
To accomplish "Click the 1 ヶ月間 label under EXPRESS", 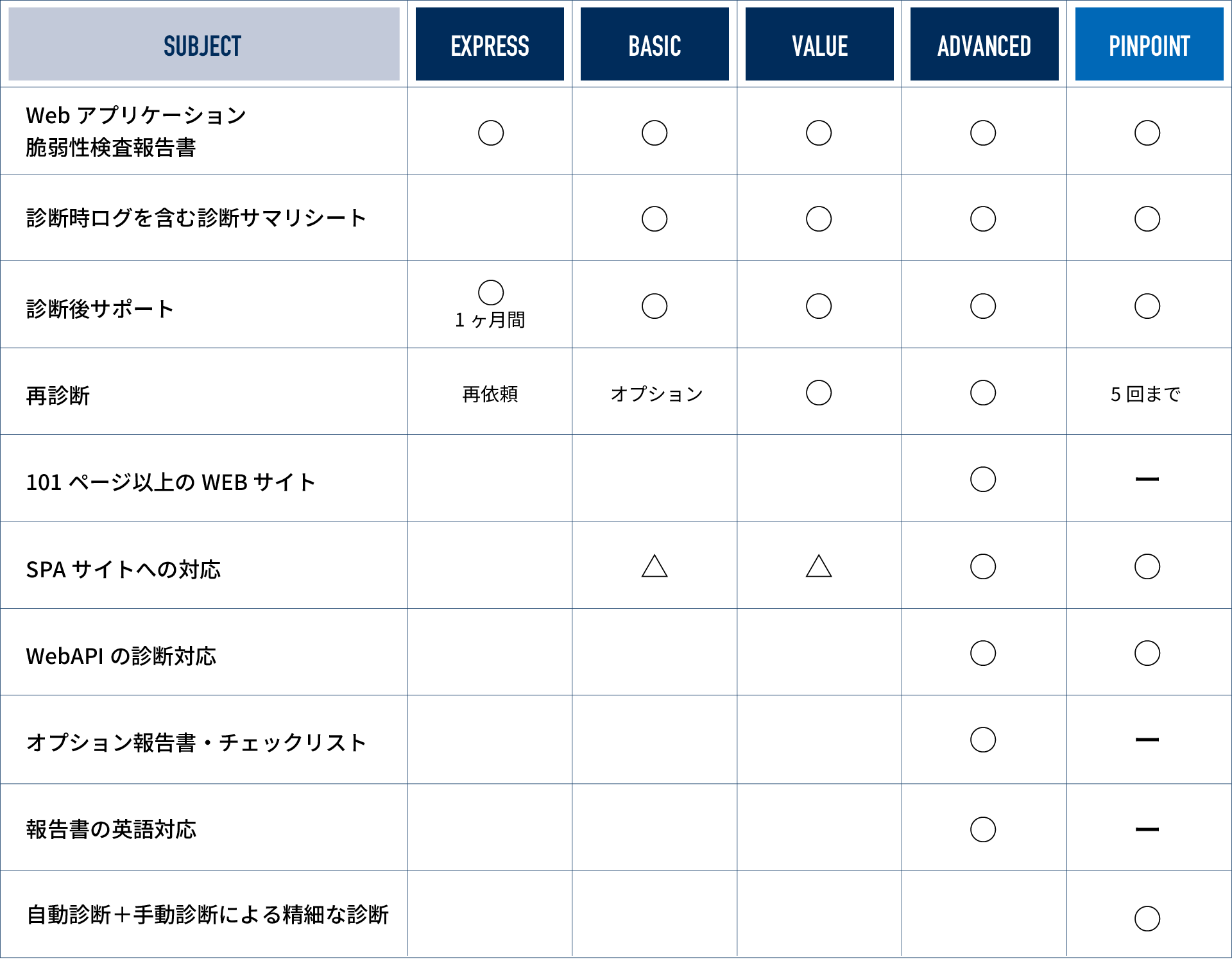I will tap(490, 319).
